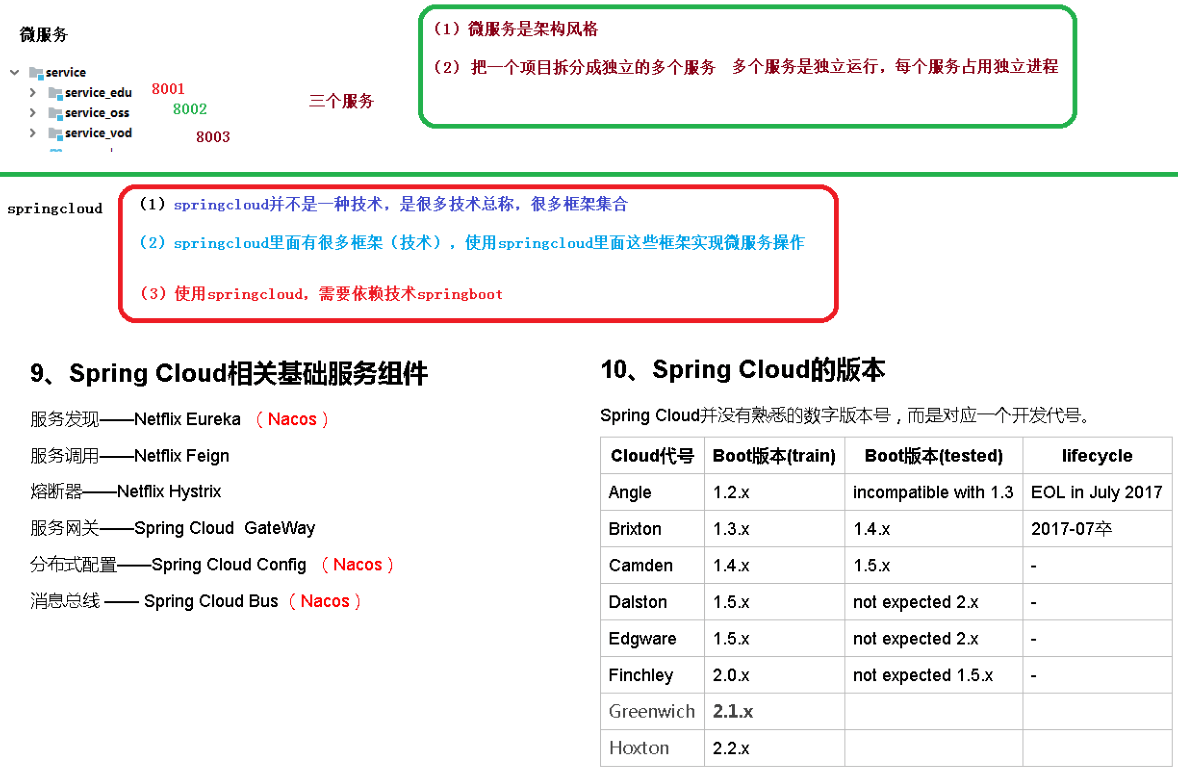
Task: Click heading 10、Spring Cloud的版本
Action: tap(742, 370)
